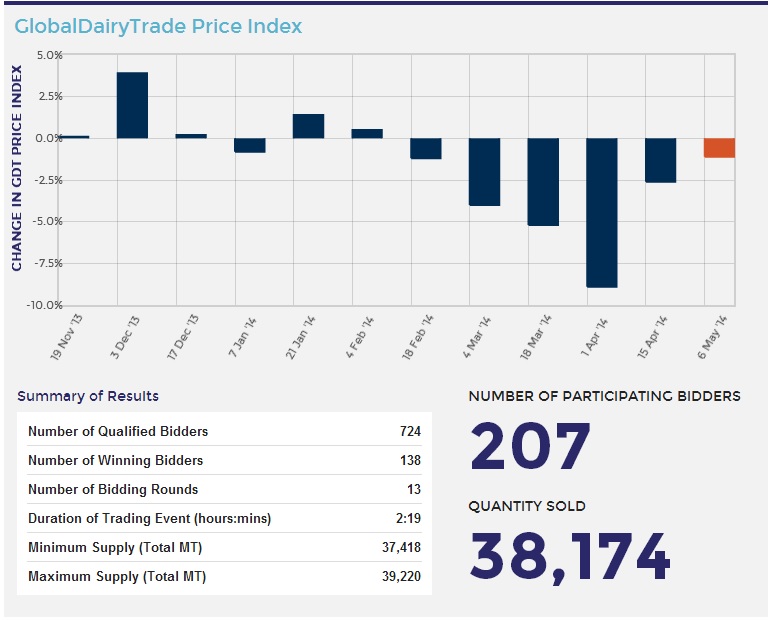This screenshot has height=621, width=771.
Task: Click the 21 Jan '14 positive bar
Action: pyautogui.click(x=308, y=126)
